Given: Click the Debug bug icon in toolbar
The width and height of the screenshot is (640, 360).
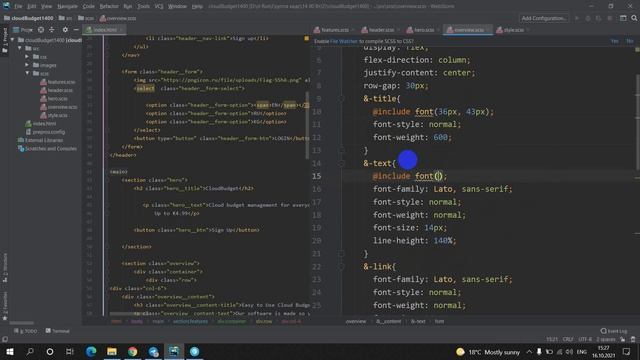Looking at the screenshot, I should tap(588, 18).
